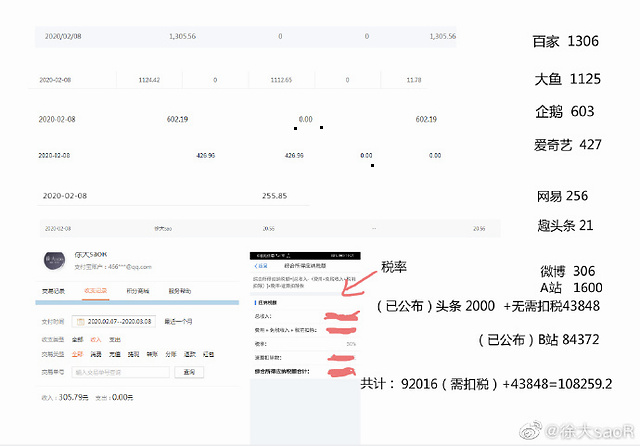This screenshot has height=446, width=640.
Task: Click the 爱奇艺 427 label
Action: pos(568,145)
